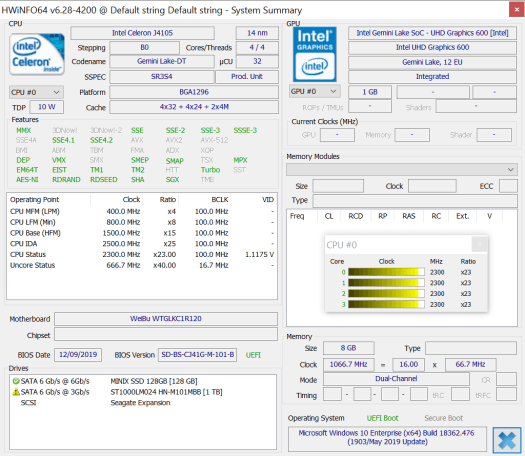Click the Freq memory timing column header
525x456 pixels.
302,216
